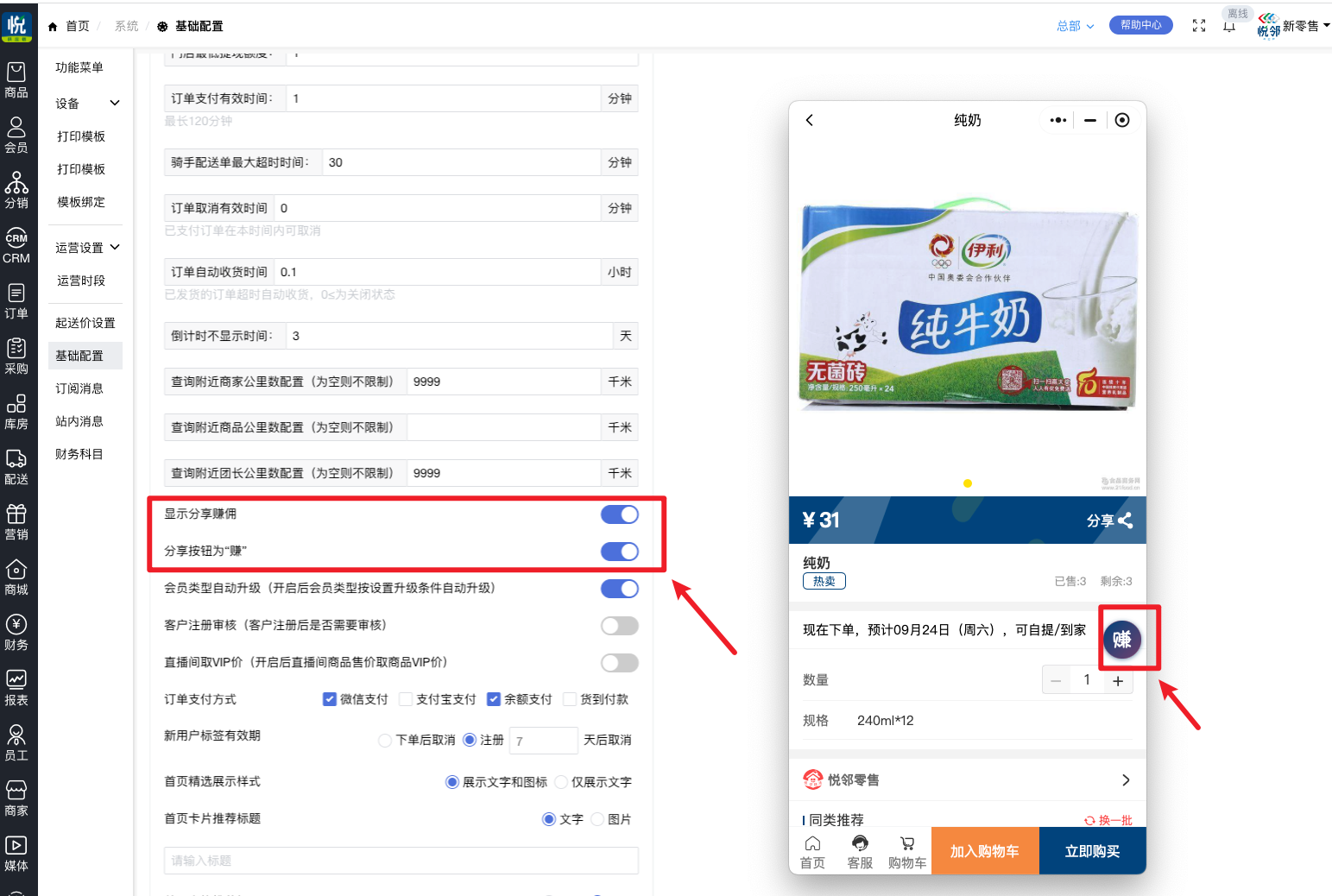
Task: Uncheck 微信支付 checkbox
Action: click(329, 699)
